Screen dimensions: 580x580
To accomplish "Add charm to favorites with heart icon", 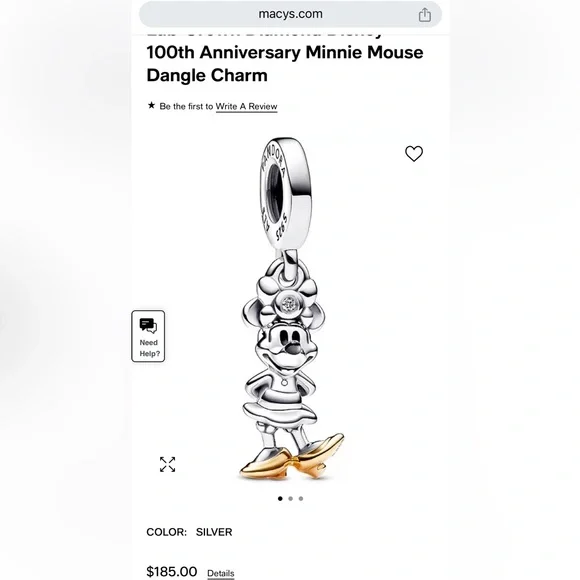I will point(414,154).
